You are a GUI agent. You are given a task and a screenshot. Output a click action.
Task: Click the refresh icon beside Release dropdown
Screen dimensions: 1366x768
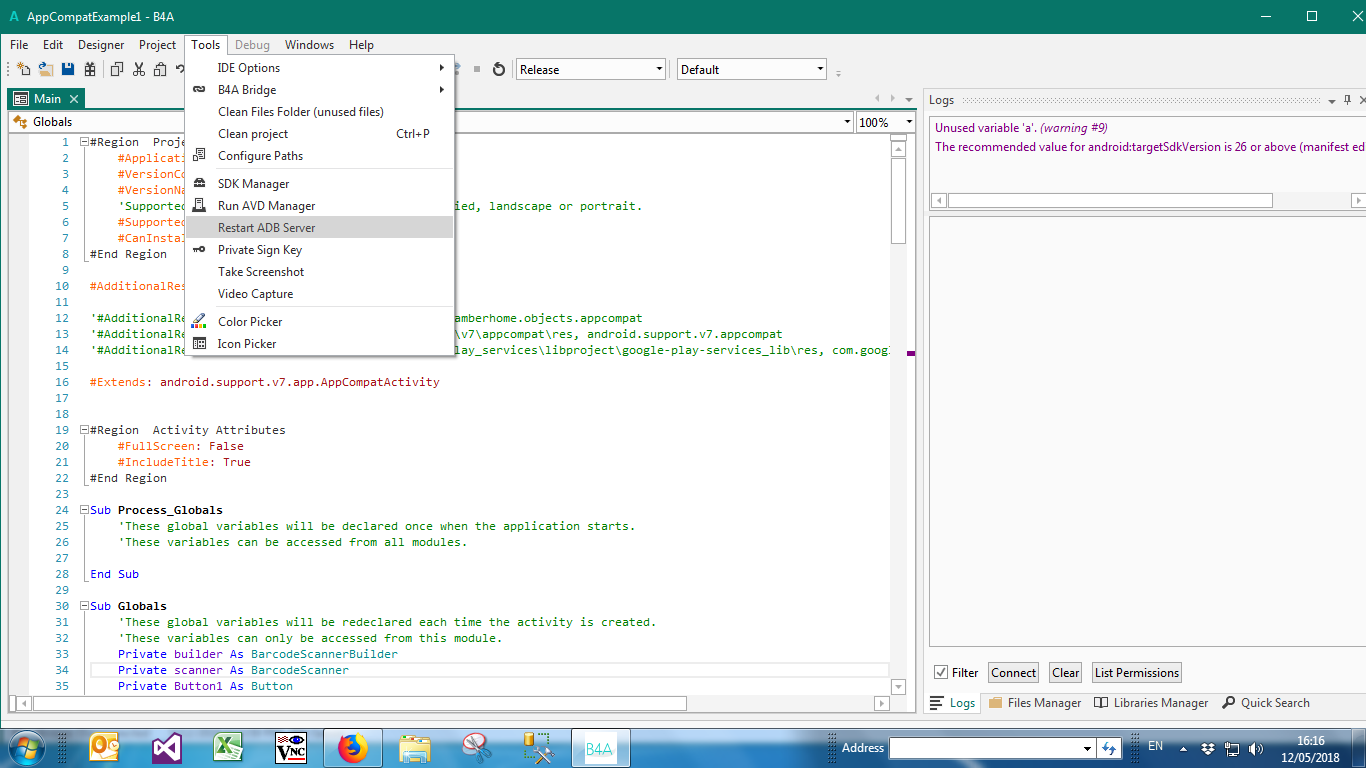click(x=499, y=69)
